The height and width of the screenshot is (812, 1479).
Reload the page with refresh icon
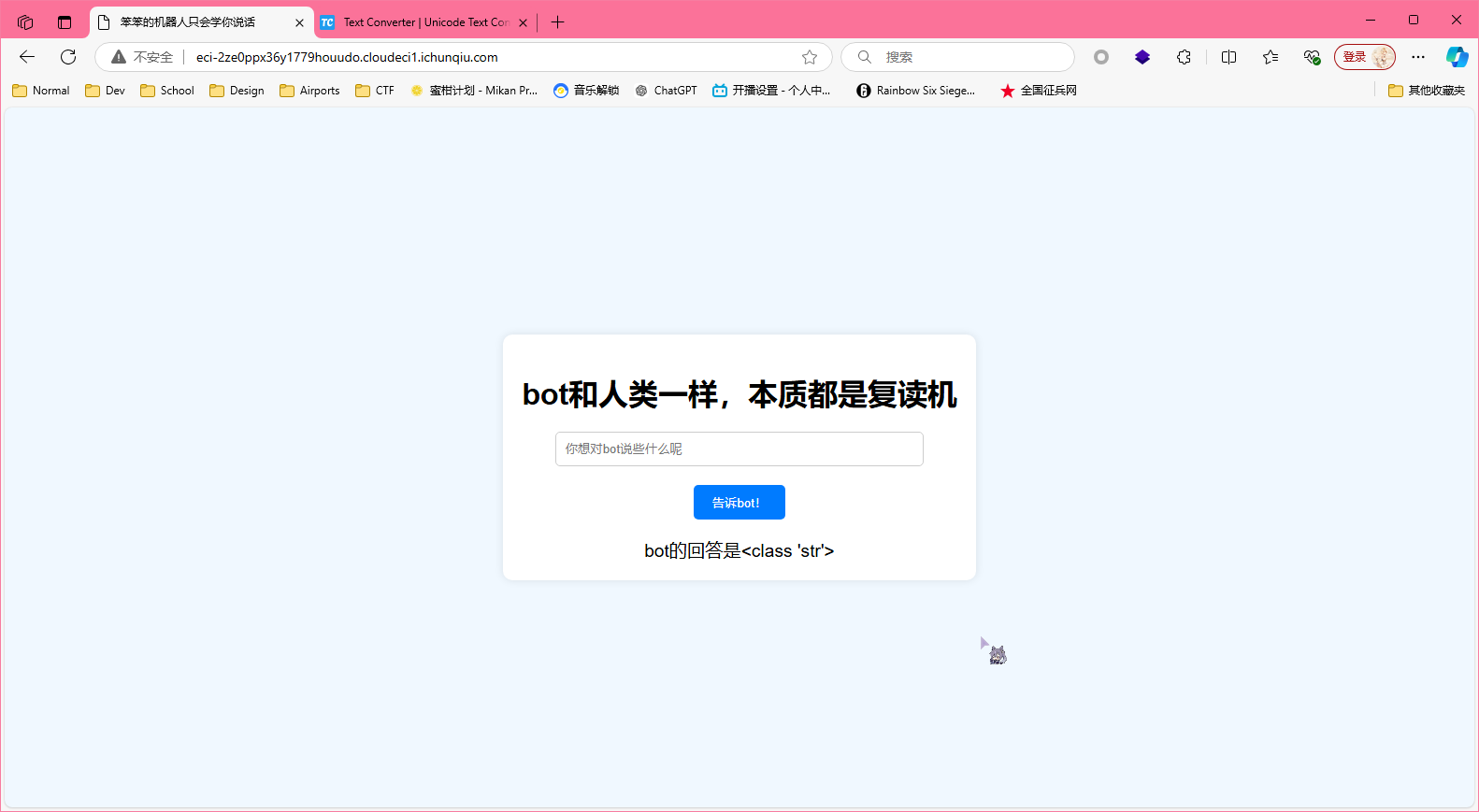pyautogui.click(x=68, y=57)
